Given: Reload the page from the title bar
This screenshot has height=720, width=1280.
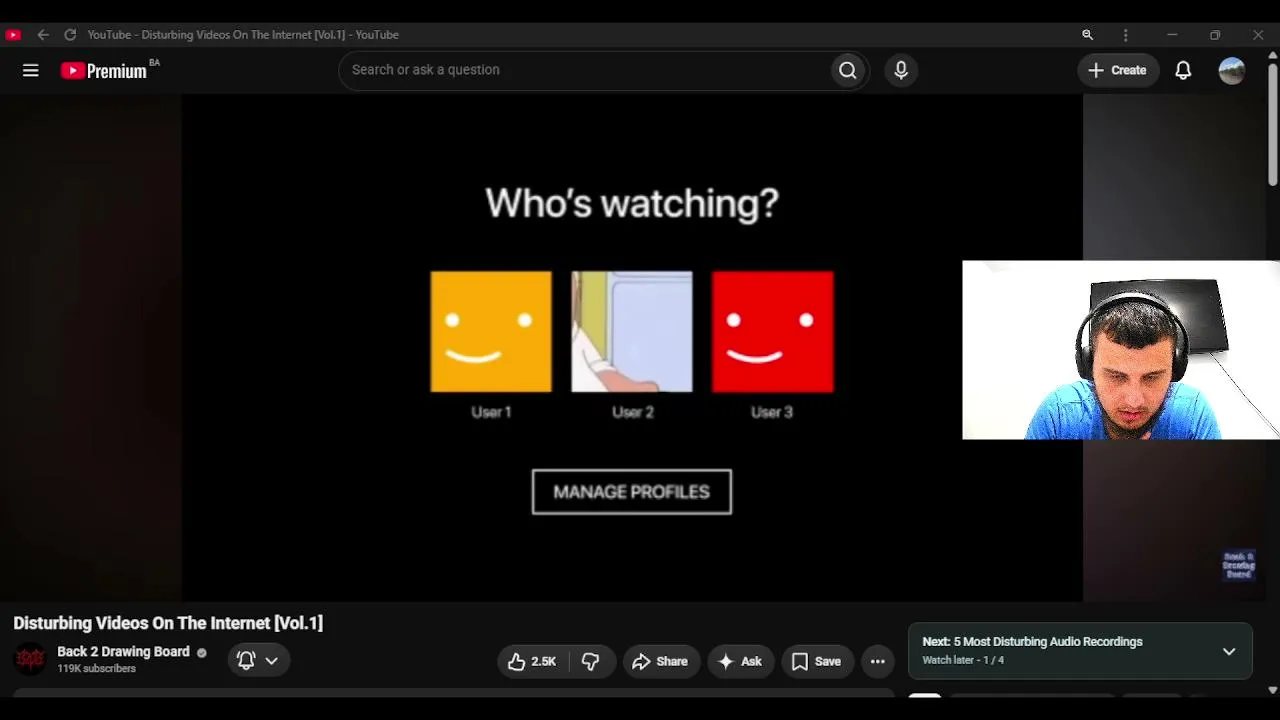Looking at the screenshot, I should (x=70, y=35).
